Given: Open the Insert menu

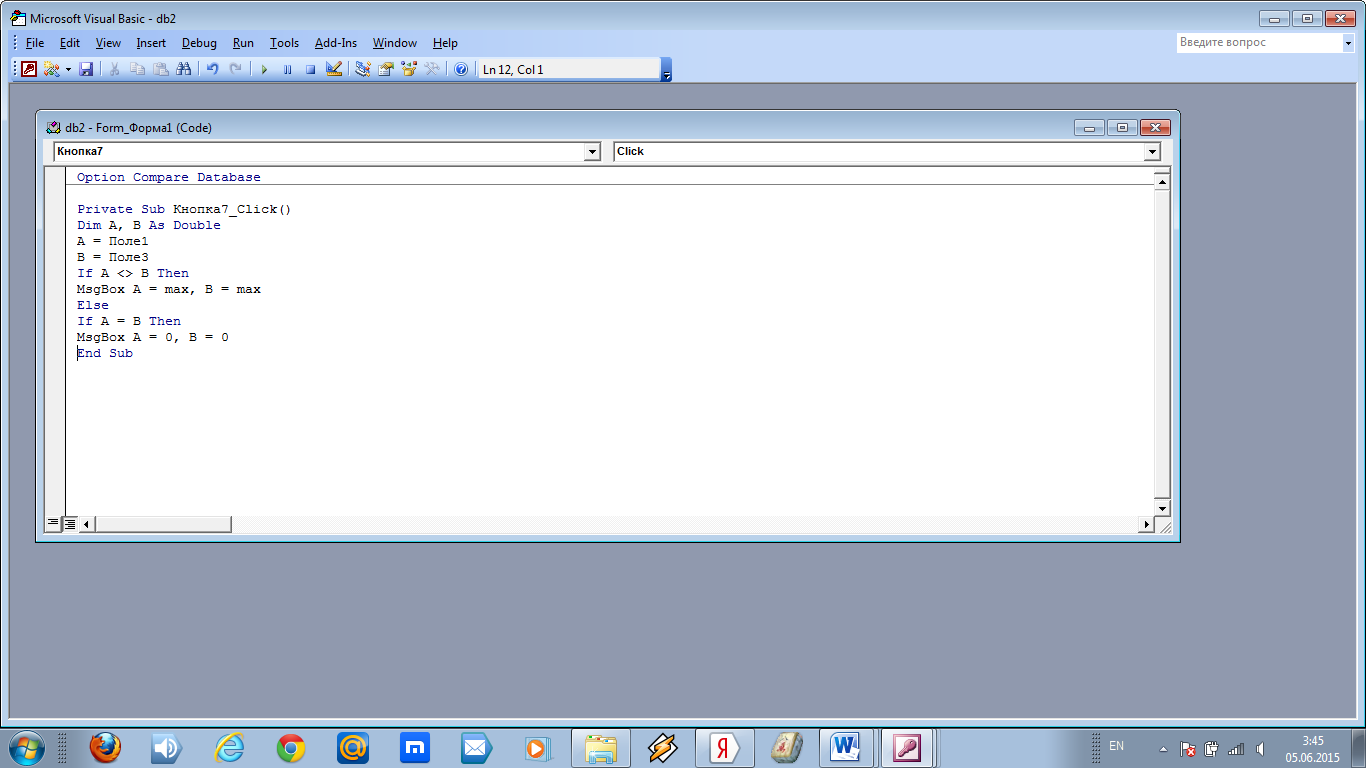Looking at the screenshot, I should coord(151,43).
